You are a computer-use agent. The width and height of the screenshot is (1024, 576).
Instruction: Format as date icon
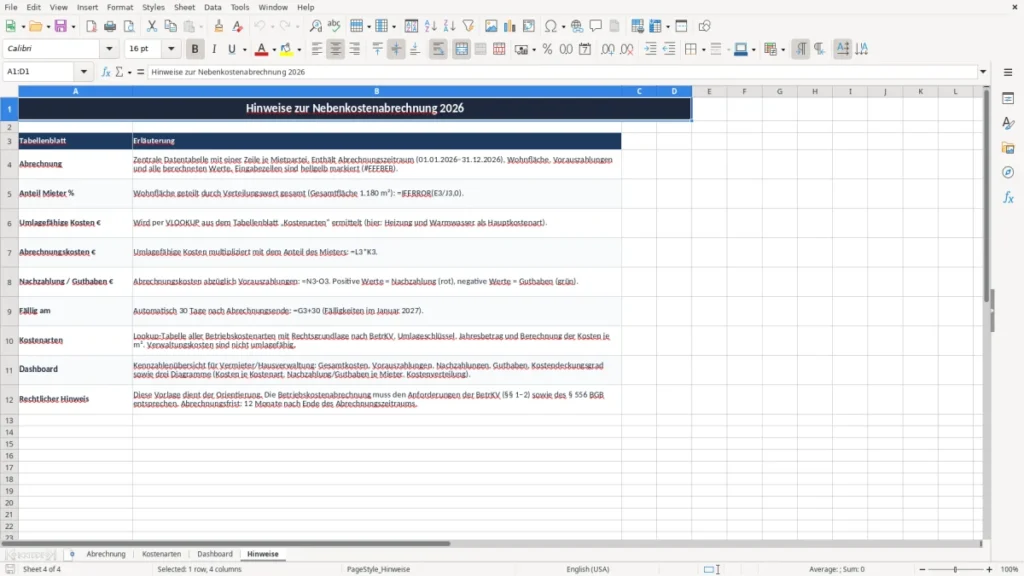click(585, 49)
